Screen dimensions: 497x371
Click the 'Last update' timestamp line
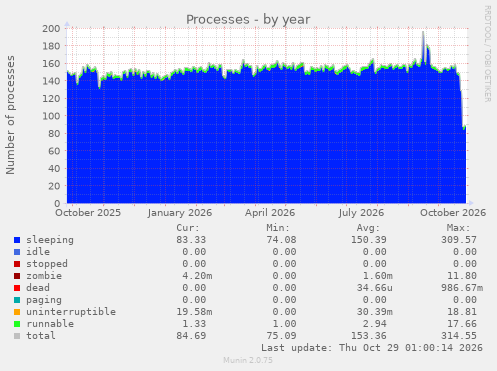372,348
